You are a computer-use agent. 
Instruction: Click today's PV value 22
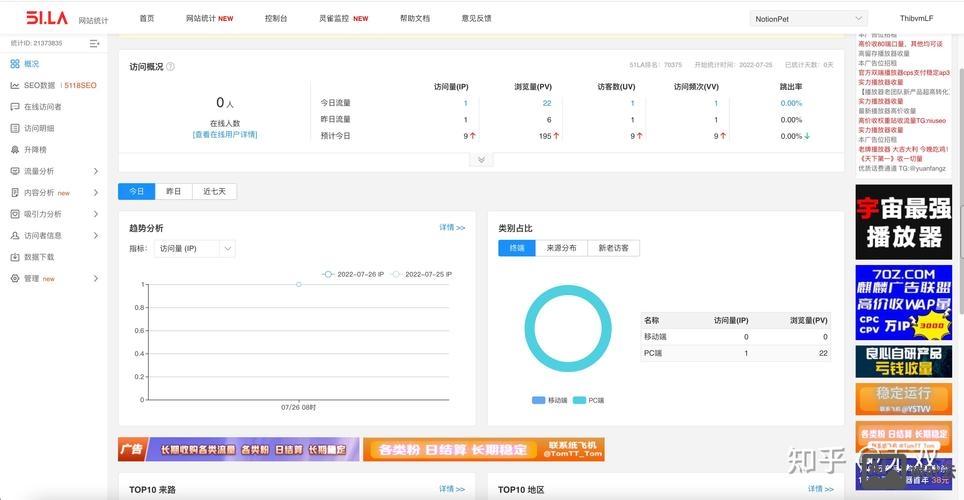coord(547,103)
